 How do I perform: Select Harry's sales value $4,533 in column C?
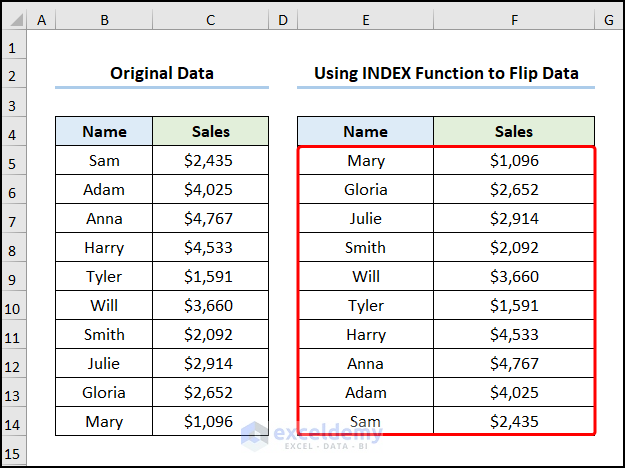pos(210,247)
